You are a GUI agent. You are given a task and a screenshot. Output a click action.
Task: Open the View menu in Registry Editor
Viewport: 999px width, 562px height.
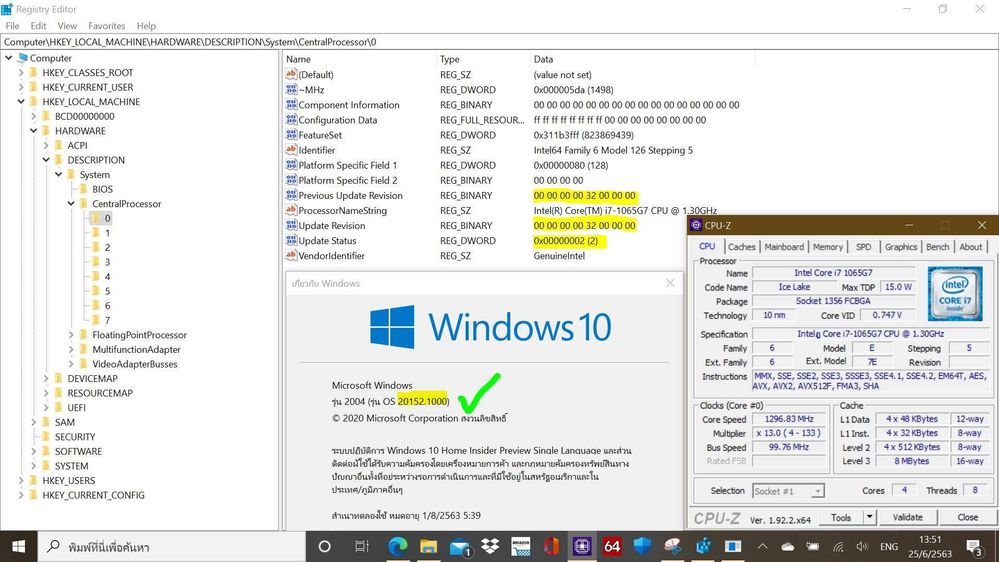coord(67,25)
